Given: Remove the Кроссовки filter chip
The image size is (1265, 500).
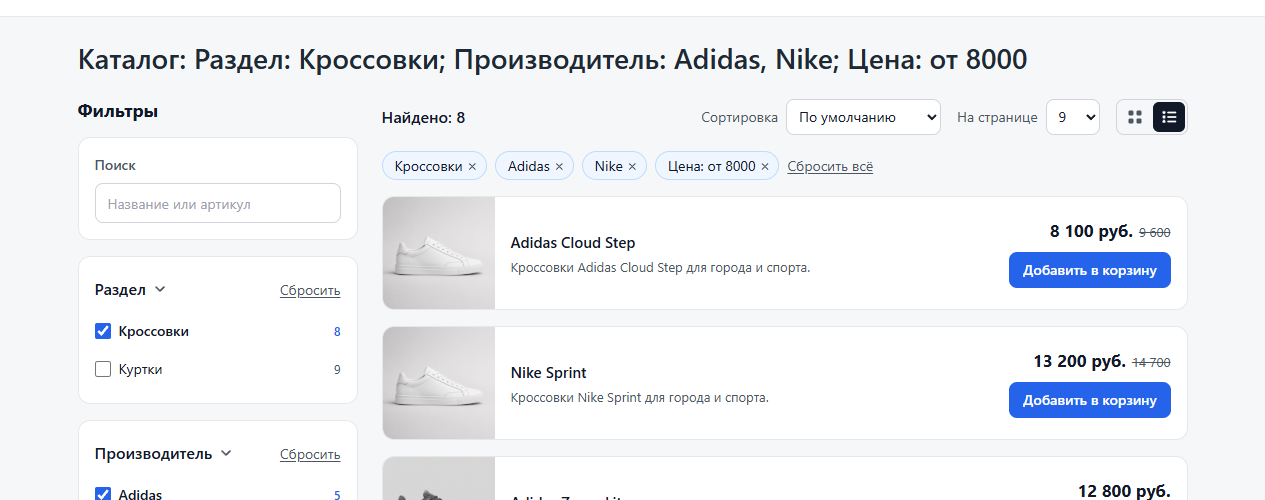Looking at the screenshot, I should (x=472, y=167).
